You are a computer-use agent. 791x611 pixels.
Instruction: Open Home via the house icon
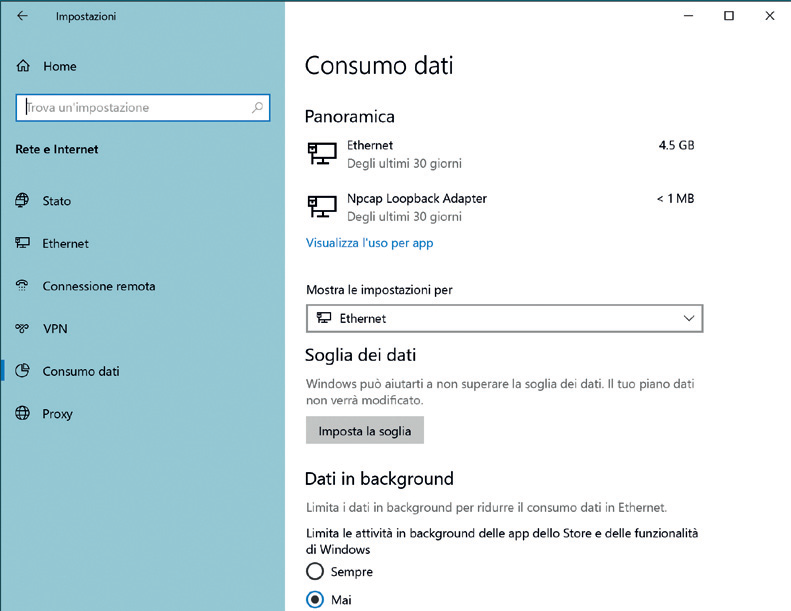click(23, 66)
